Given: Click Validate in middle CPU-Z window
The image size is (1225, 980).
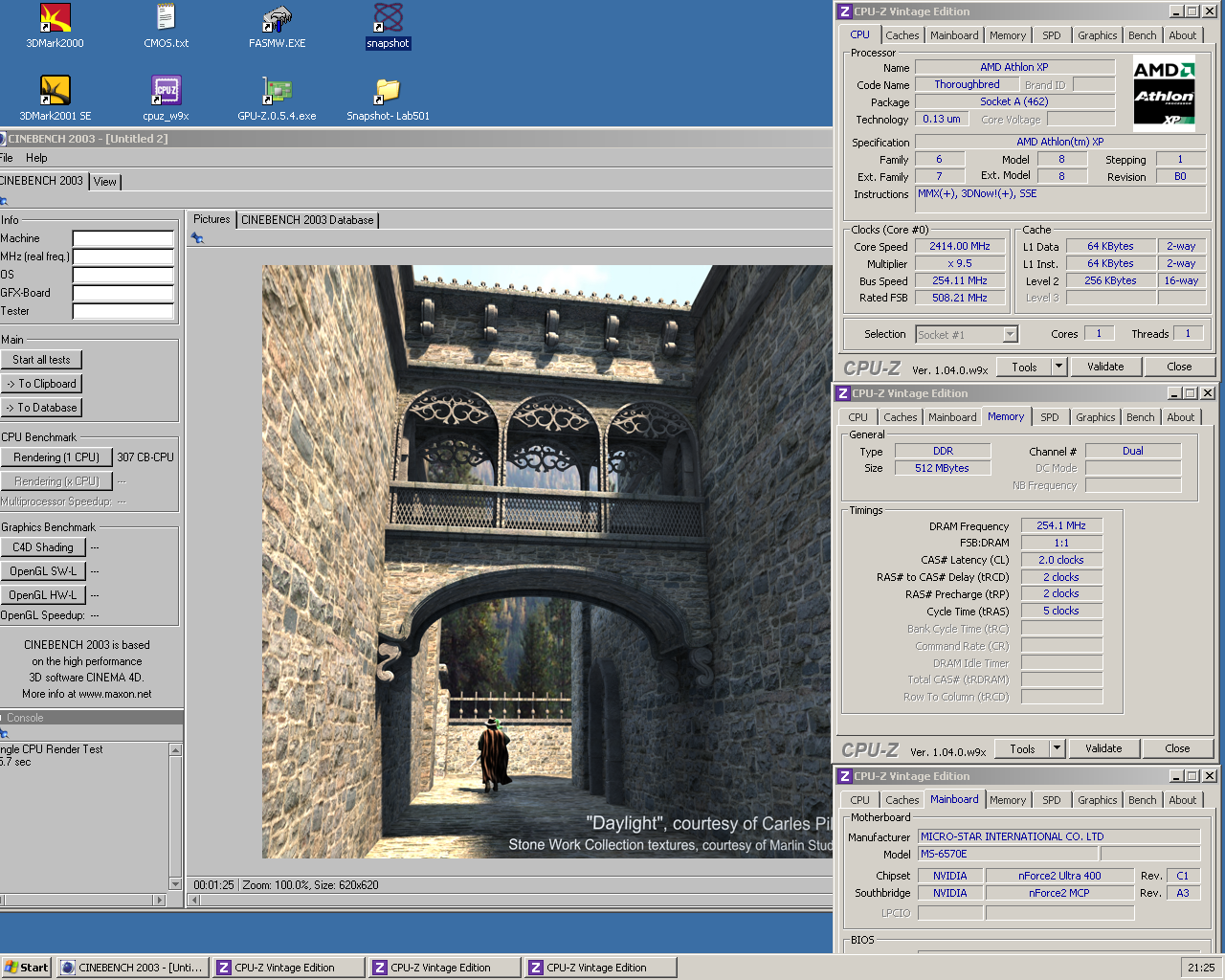Looking at the screenshot, I should click(1103, 748).
